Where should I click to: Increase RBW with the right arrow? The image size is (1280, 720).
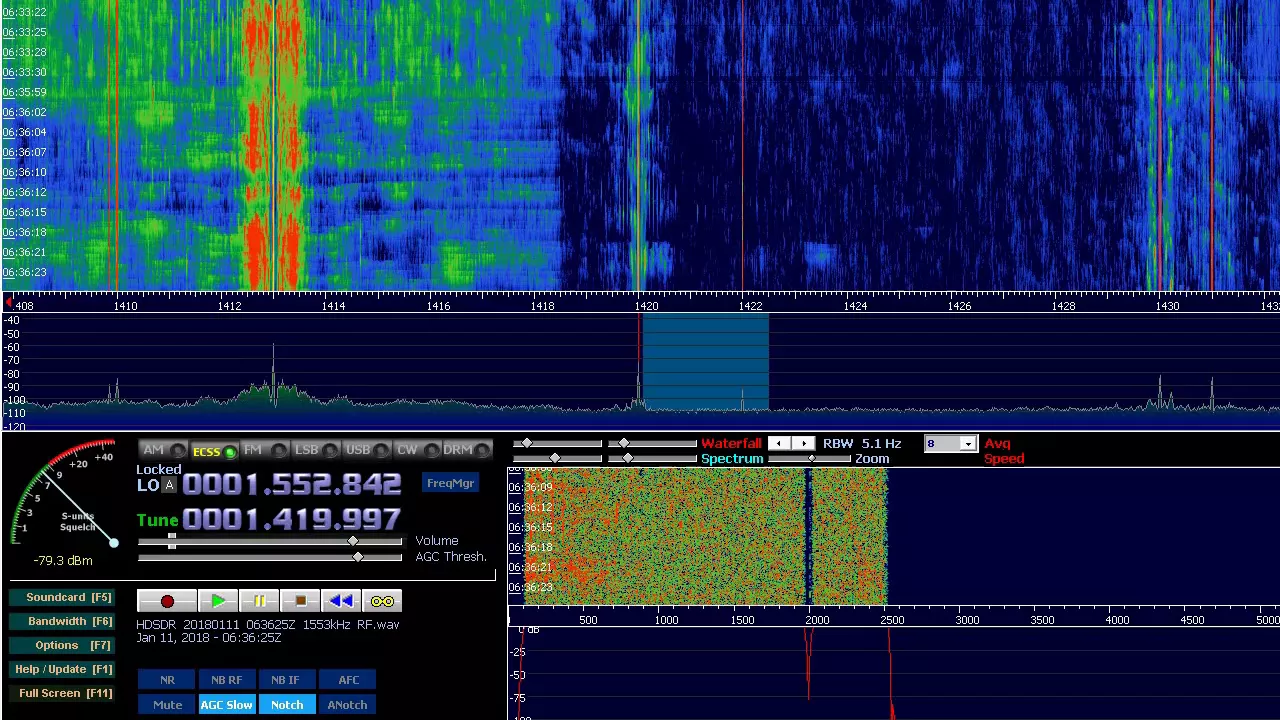coord(803,444)
